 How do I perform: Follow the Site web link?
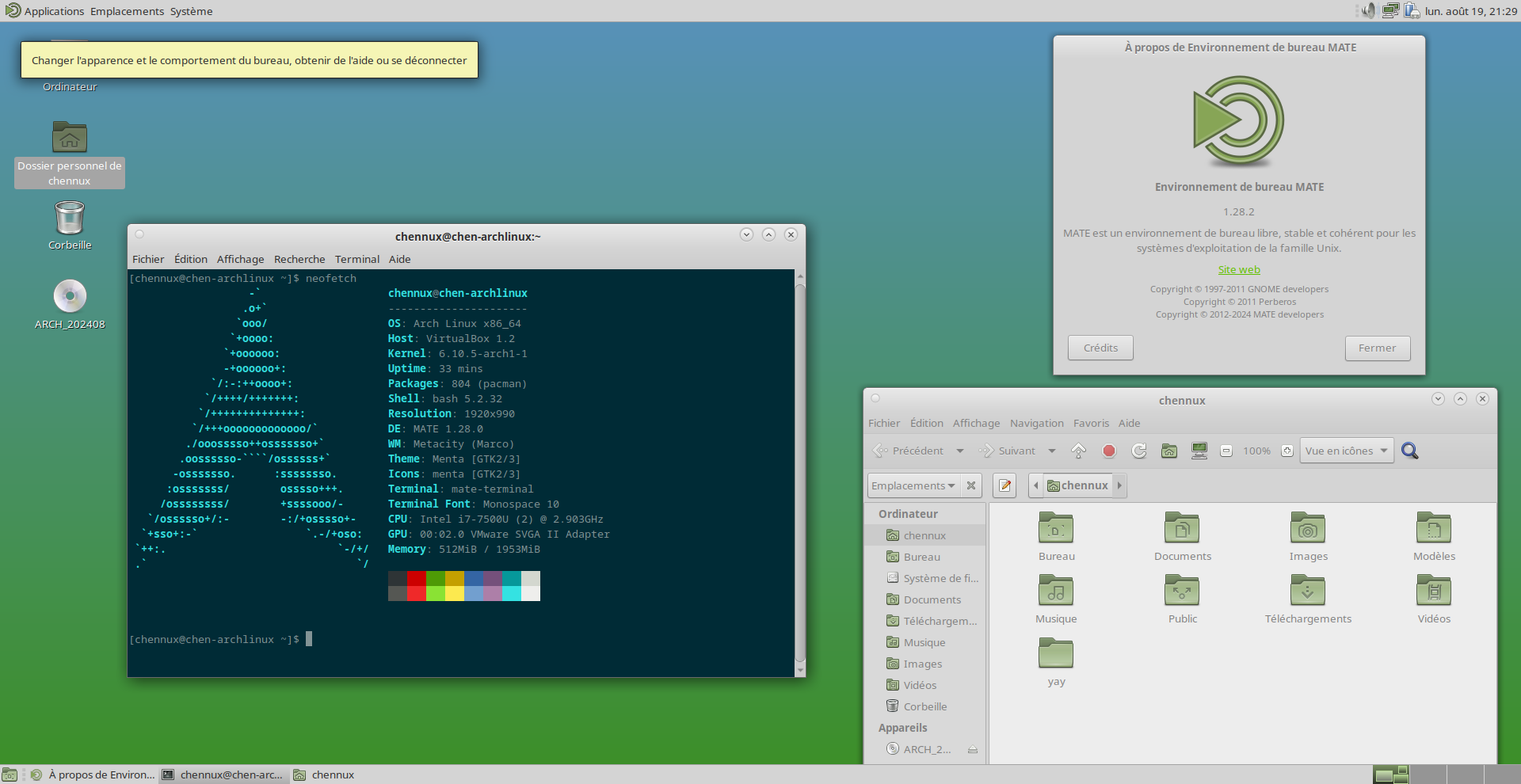[x=1239, y=269]
